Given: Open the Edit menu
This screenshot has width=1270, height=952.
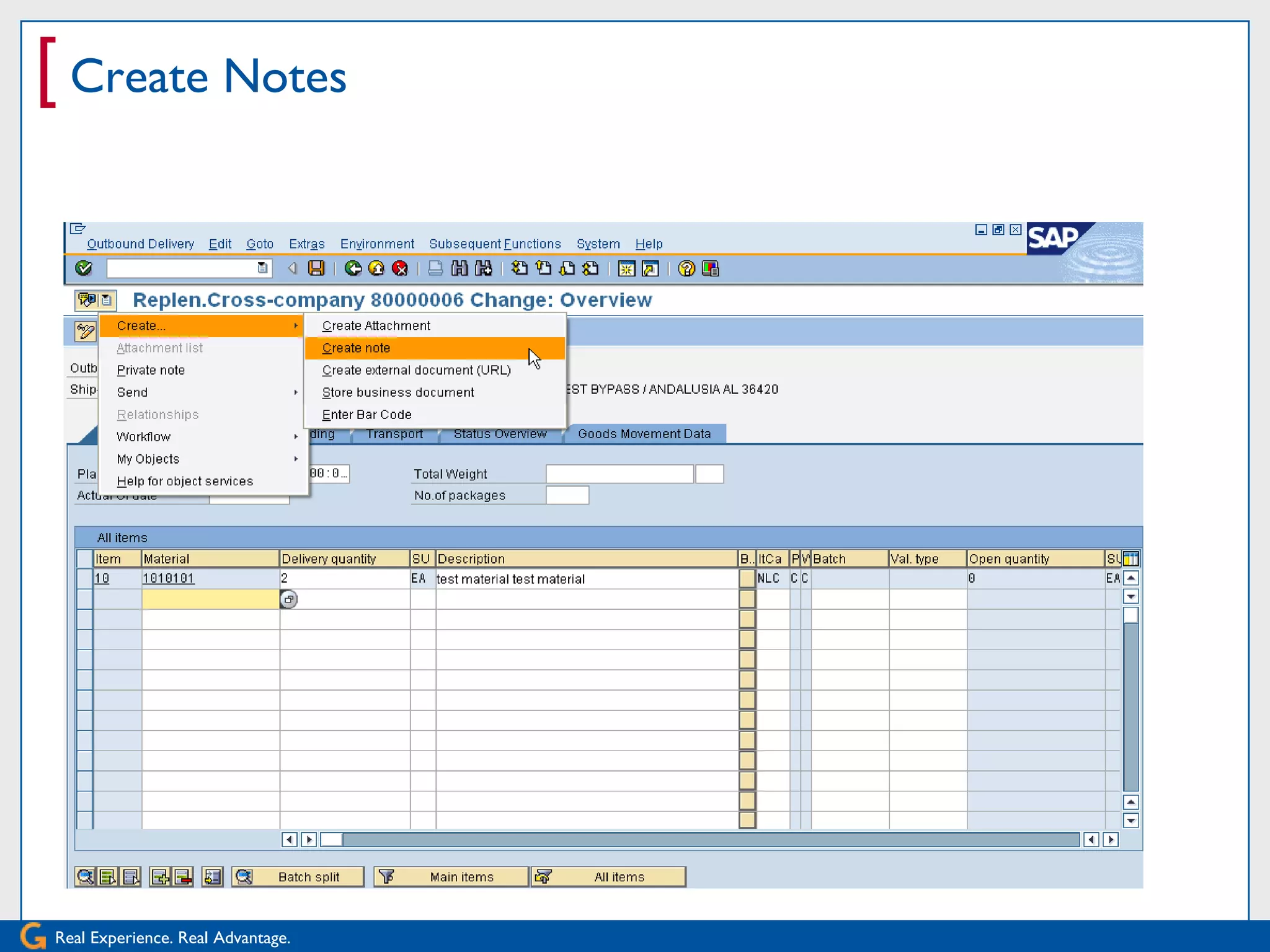Looking at the screenshot, I should coord(220,244).
